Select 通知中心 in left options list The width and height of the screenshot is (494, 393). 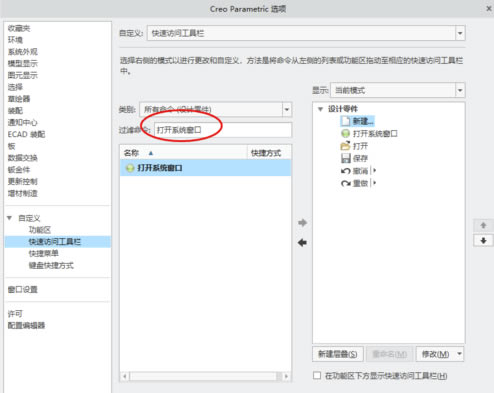(23, 122)
